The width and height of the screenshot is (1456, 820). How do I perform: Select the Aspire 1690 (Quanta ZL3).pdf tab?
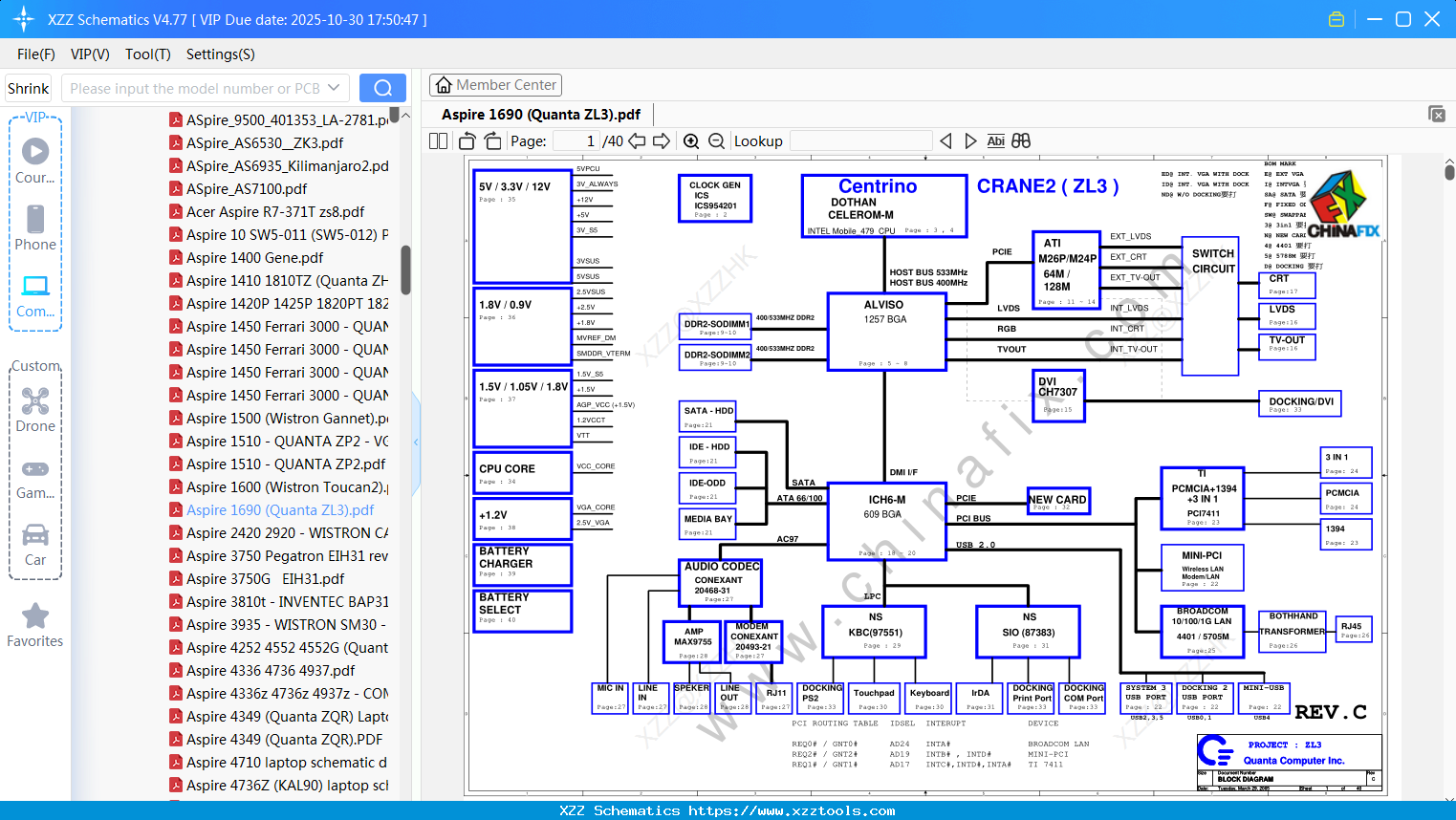click(x=541, y=115)
